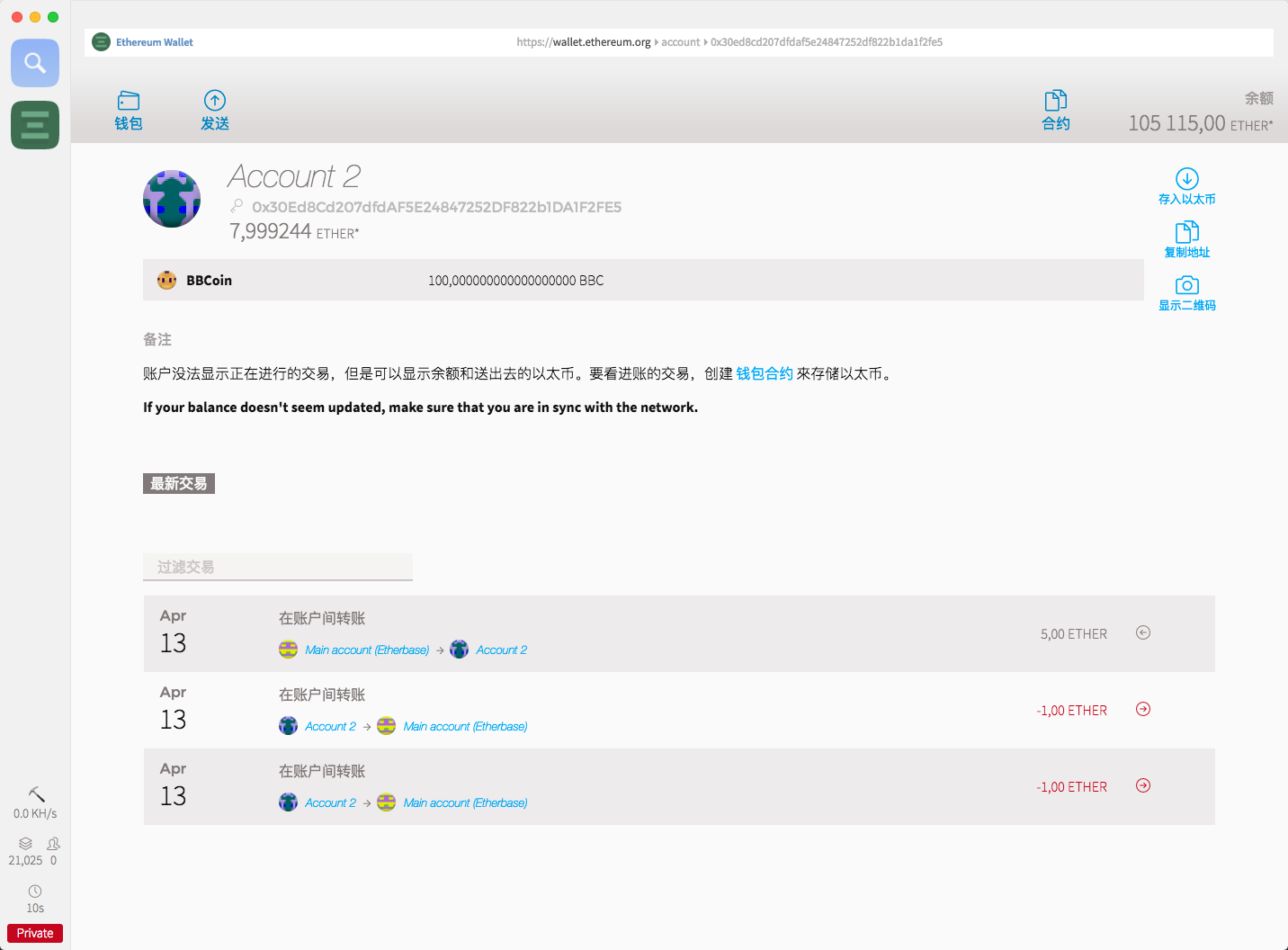
Task: Click the 显示二维码 show QR code button
Action: point(1187,293)
